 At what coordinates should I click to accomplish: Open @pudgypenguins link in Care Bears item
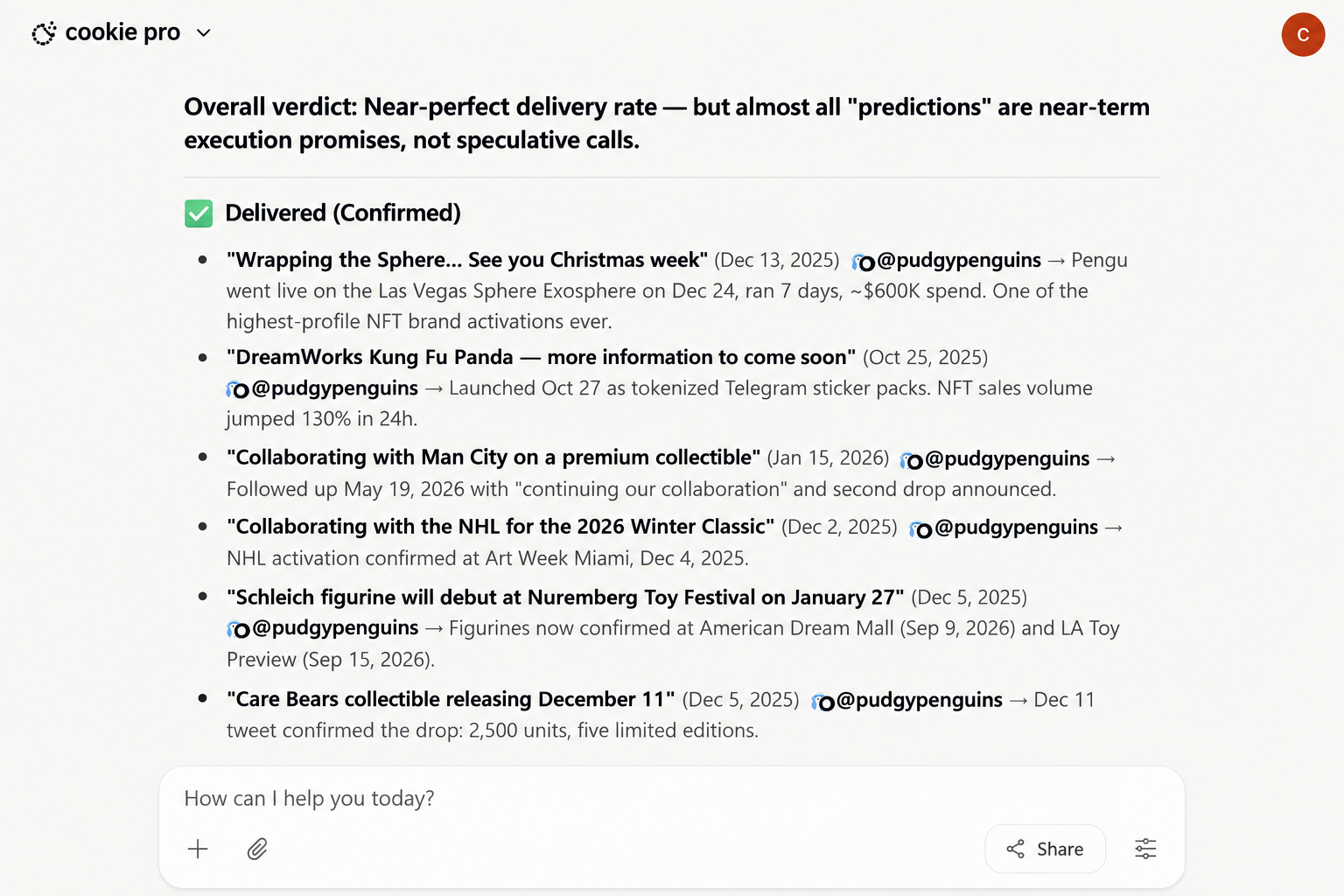[920, 700]
